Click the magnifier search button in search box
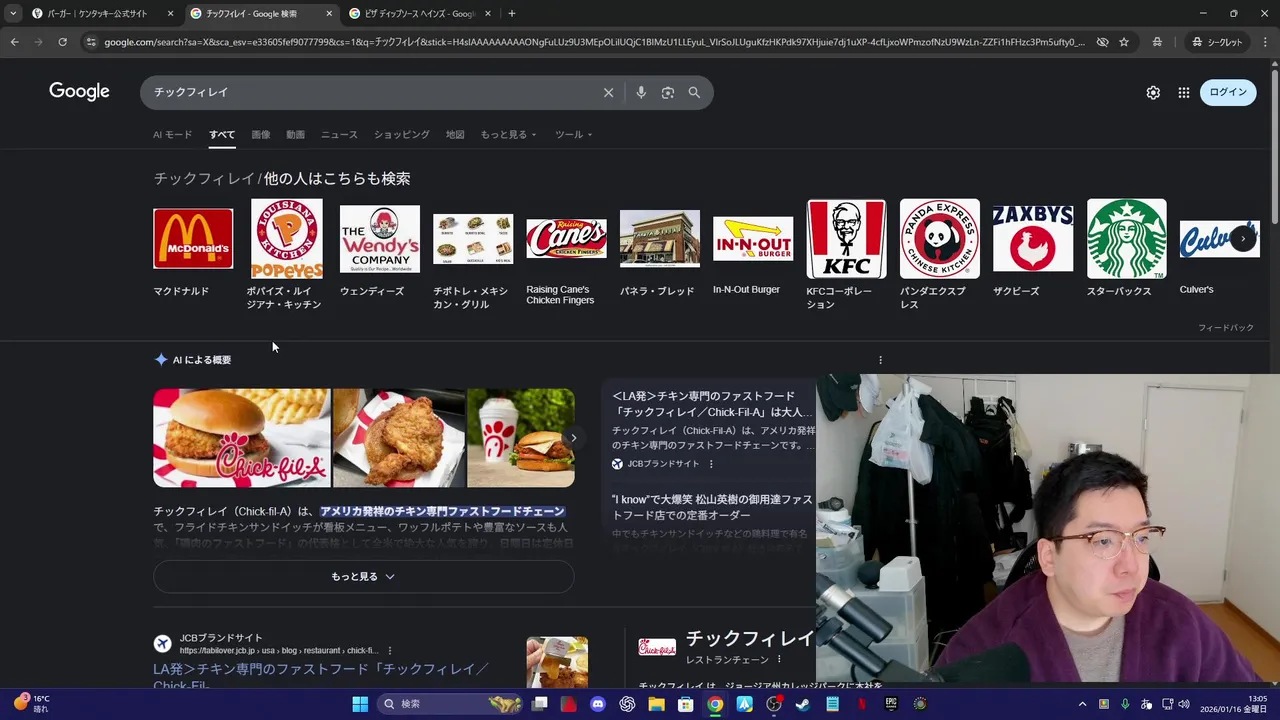 tap(694, 92)
